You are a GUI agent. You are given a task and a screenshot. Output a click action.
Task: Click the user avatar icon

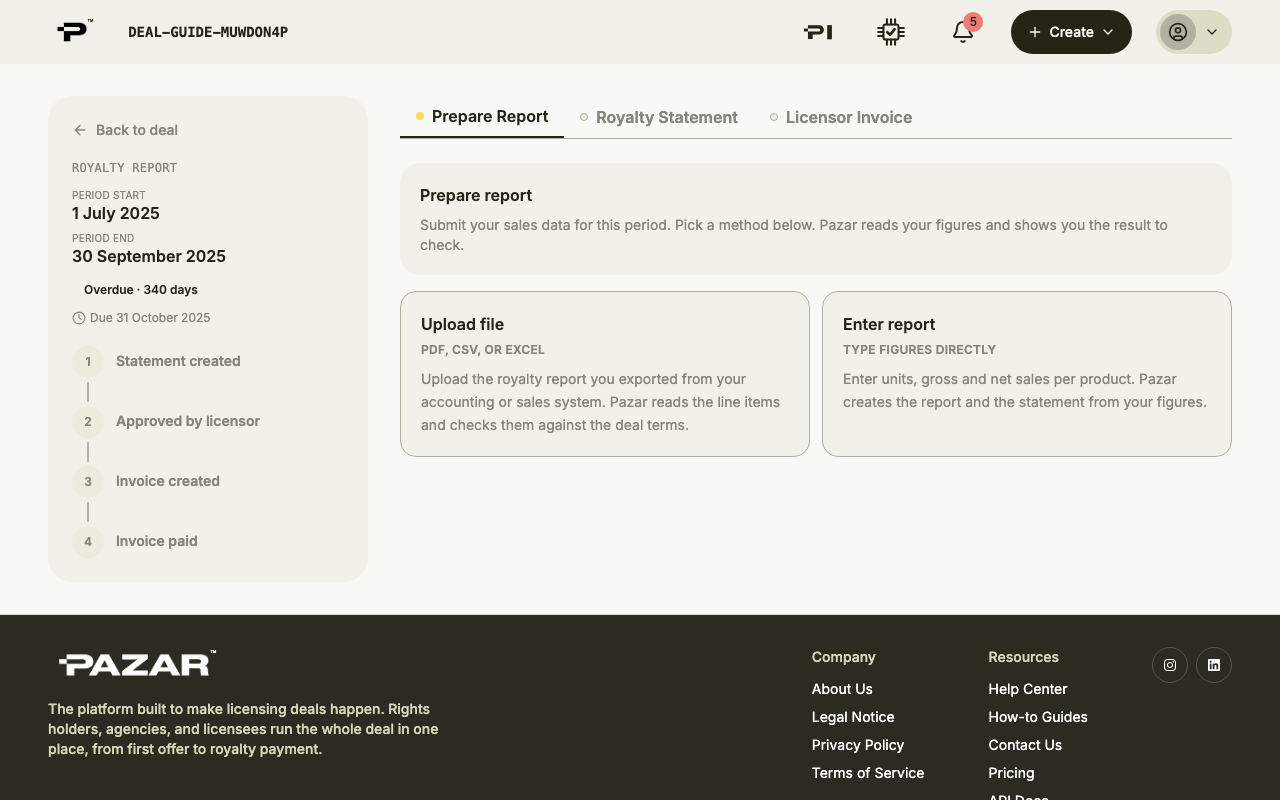pos(1178,32)
